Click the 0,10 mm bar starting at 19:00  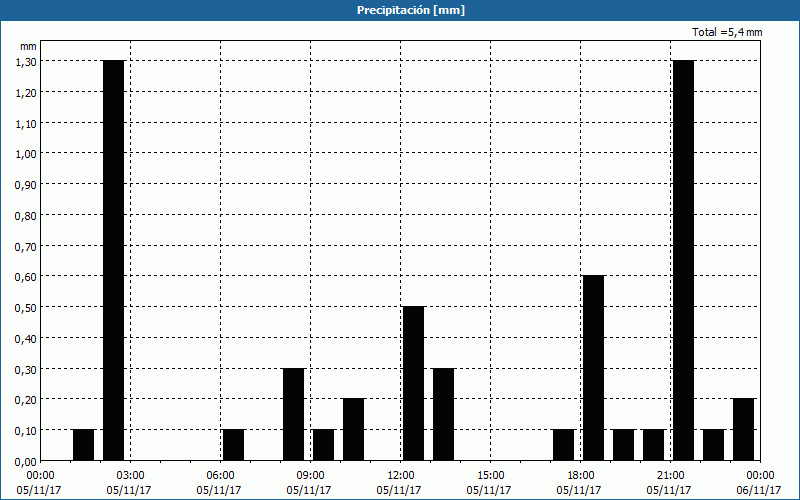(623, 445)
